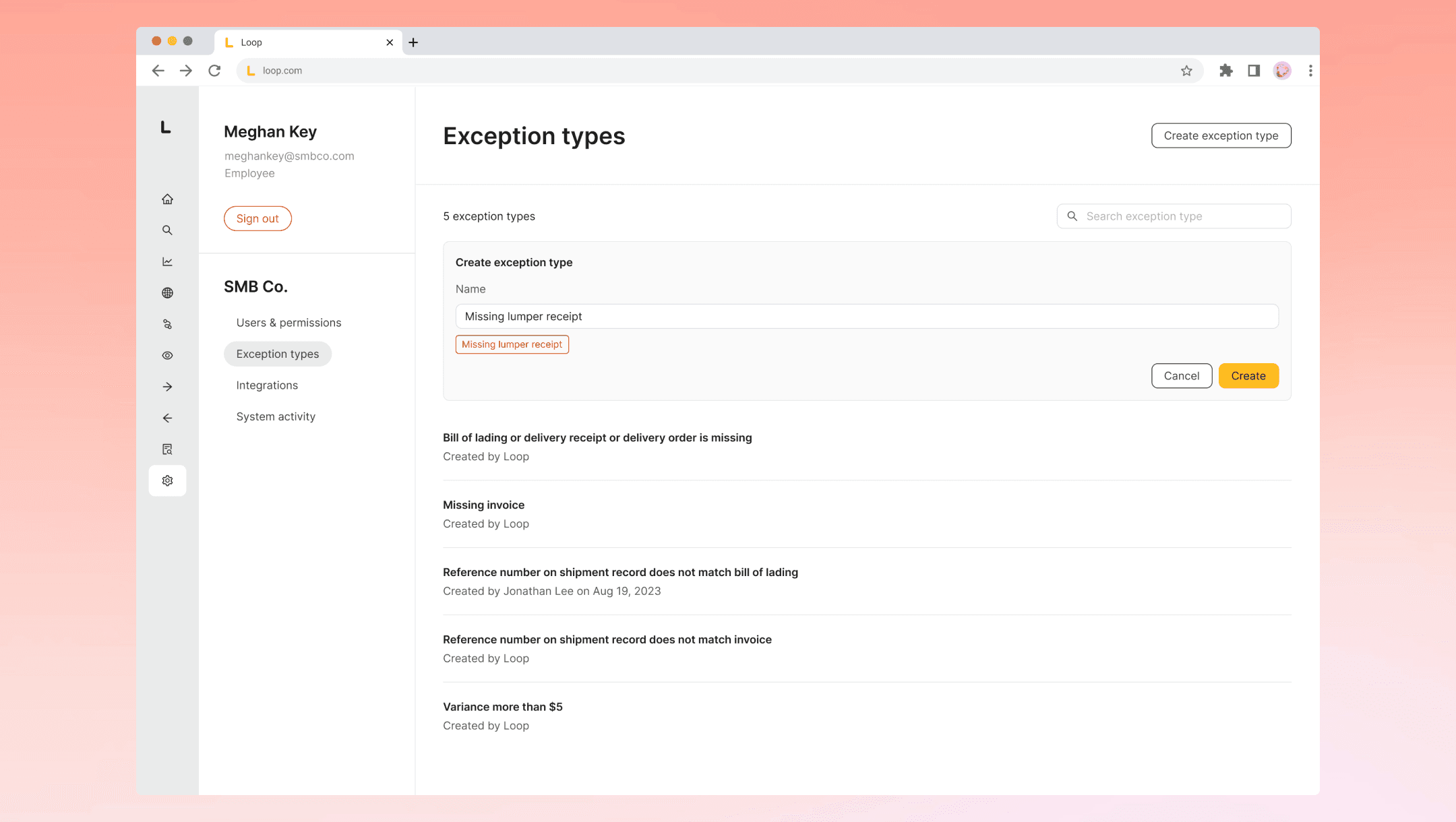Click the eye icon in sidebar

click(x=167, y=356)
